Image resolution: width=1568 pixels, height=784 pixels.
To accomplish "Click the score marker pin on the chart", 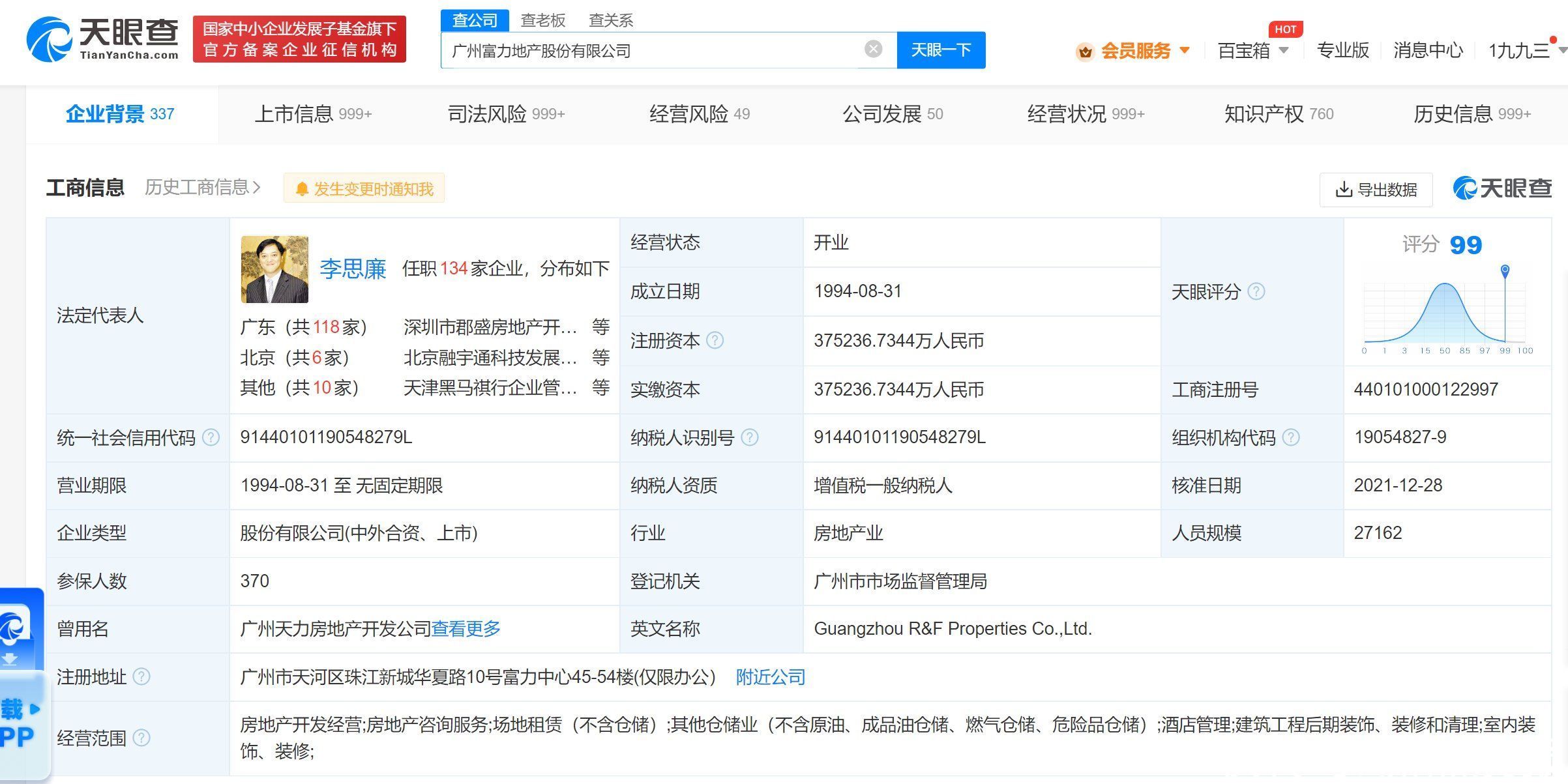I will 1505,270.
